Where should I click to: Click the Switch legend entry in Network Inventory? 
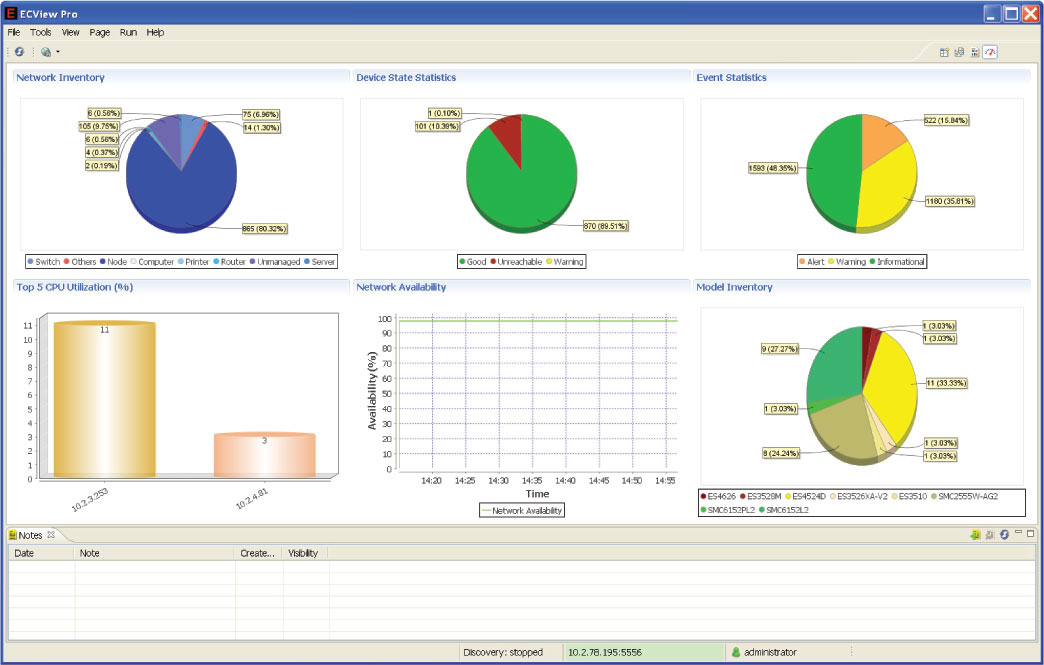[43, 262]
